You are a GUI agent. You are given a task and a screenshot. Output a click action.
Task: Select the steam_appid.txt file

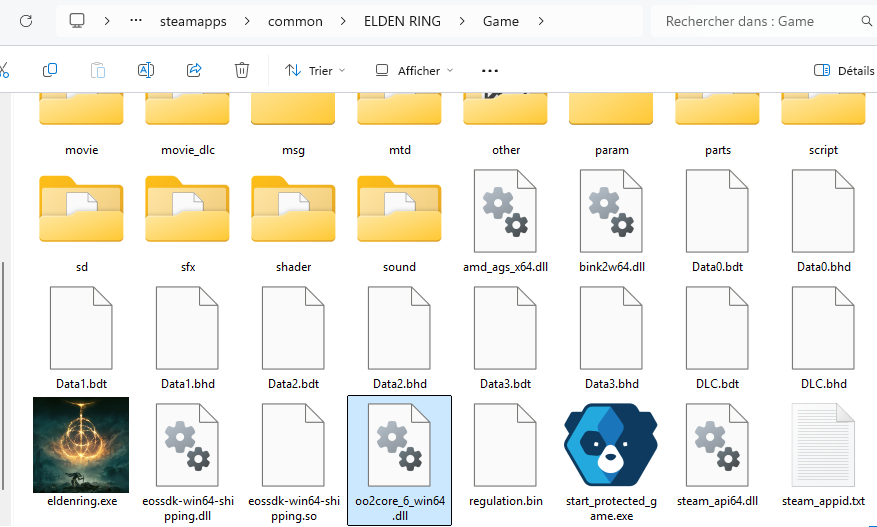click(x=823, y=454)
